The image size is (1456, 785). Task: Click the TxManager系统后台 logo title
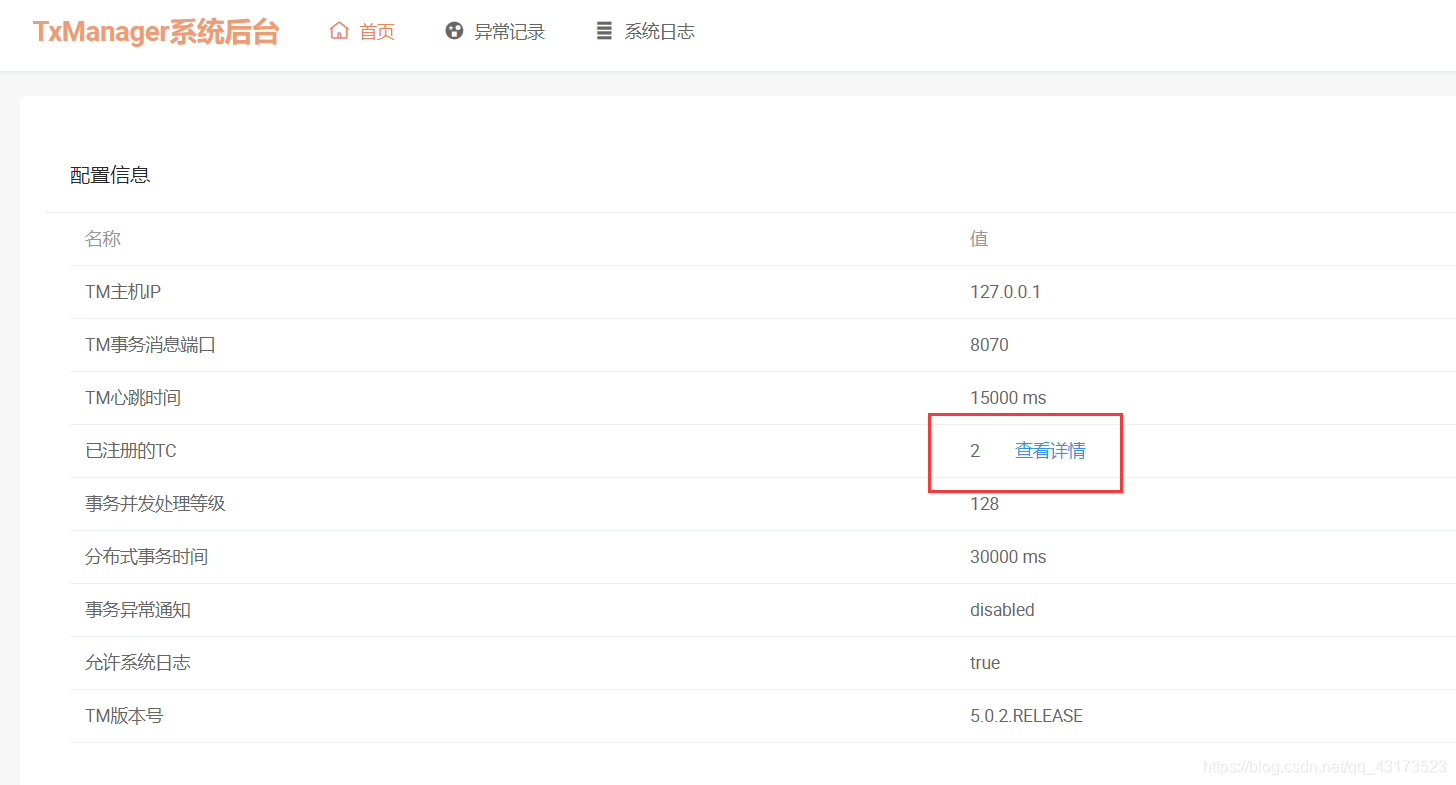156,32
